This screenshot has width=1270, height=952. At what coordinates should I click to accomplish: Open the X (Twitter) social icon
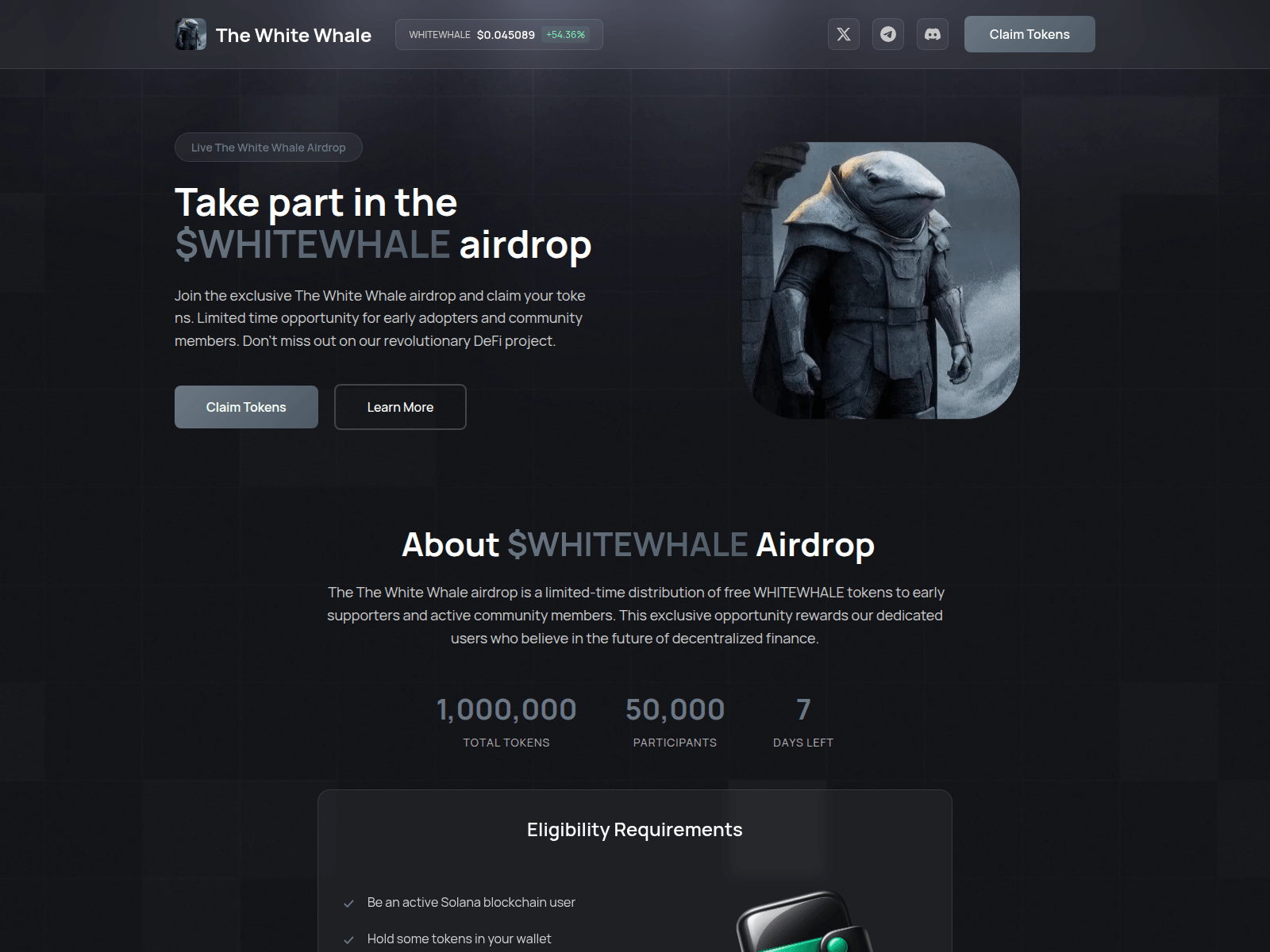pyautogui.click(x=844, y=34)
